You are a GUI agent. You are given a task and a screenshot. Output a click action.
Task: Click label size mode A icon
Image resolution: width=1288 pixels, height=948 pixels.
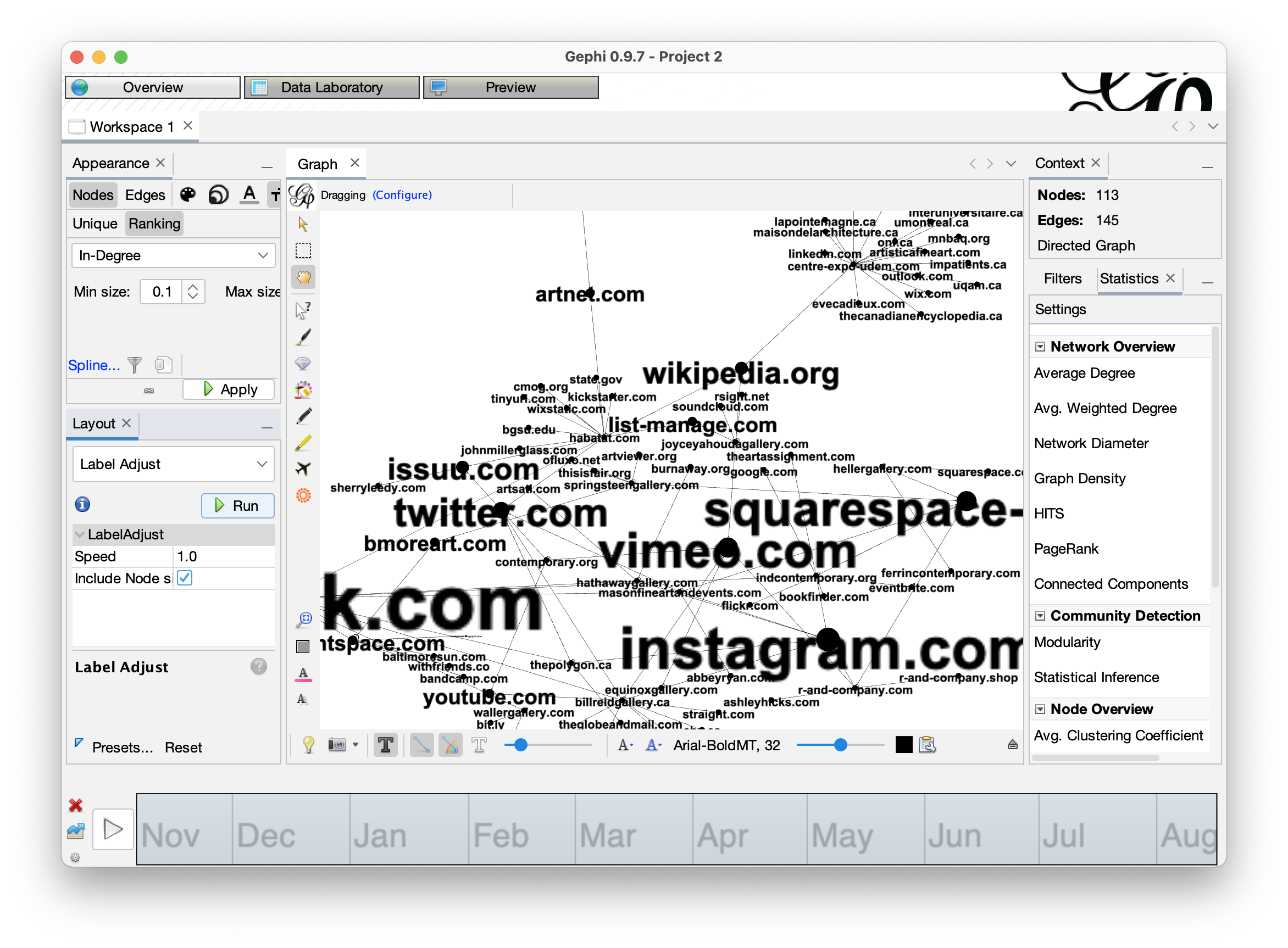[x=624, y=745]
